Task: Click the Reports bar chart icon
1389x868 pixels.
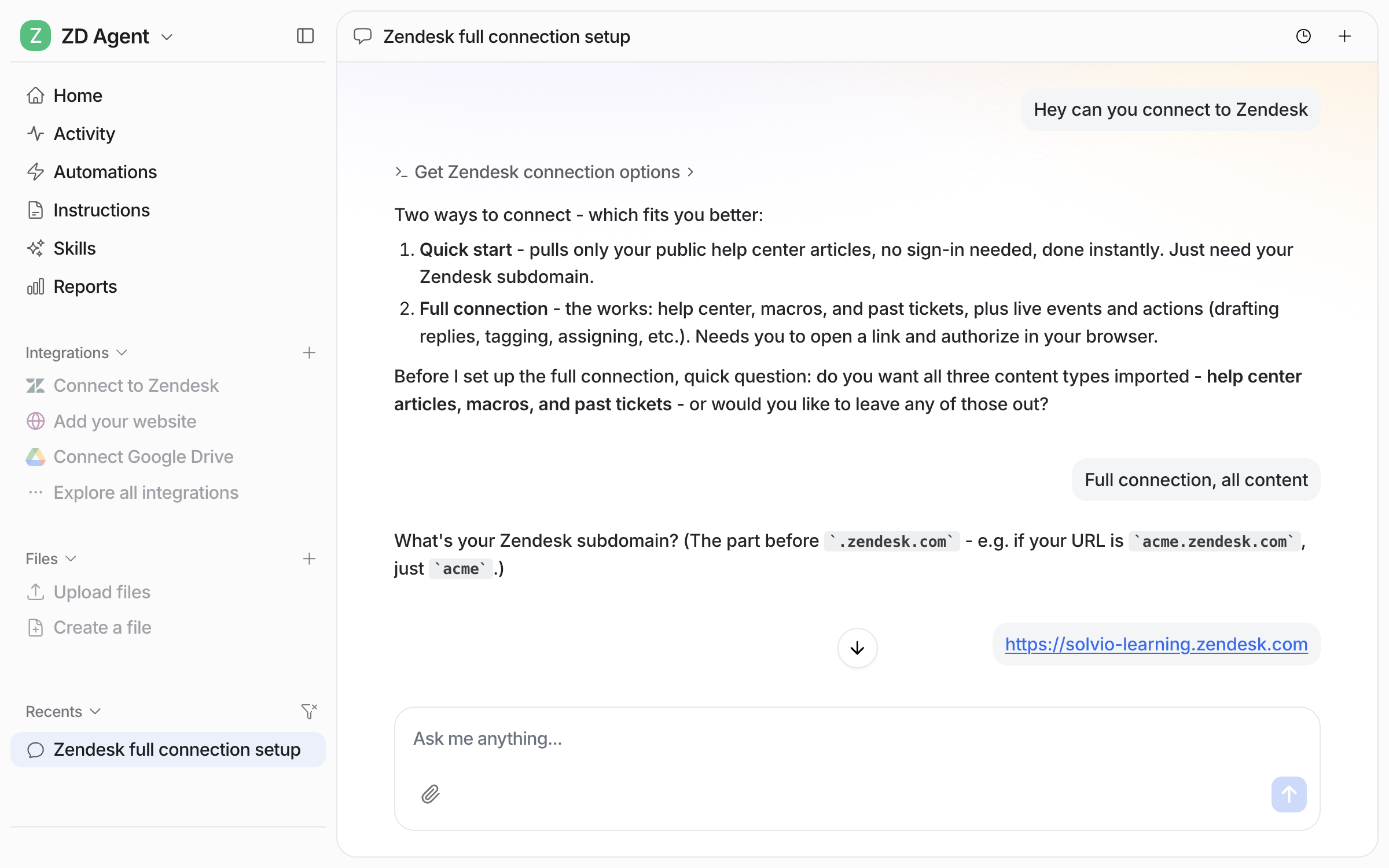Action: point(35,286)
